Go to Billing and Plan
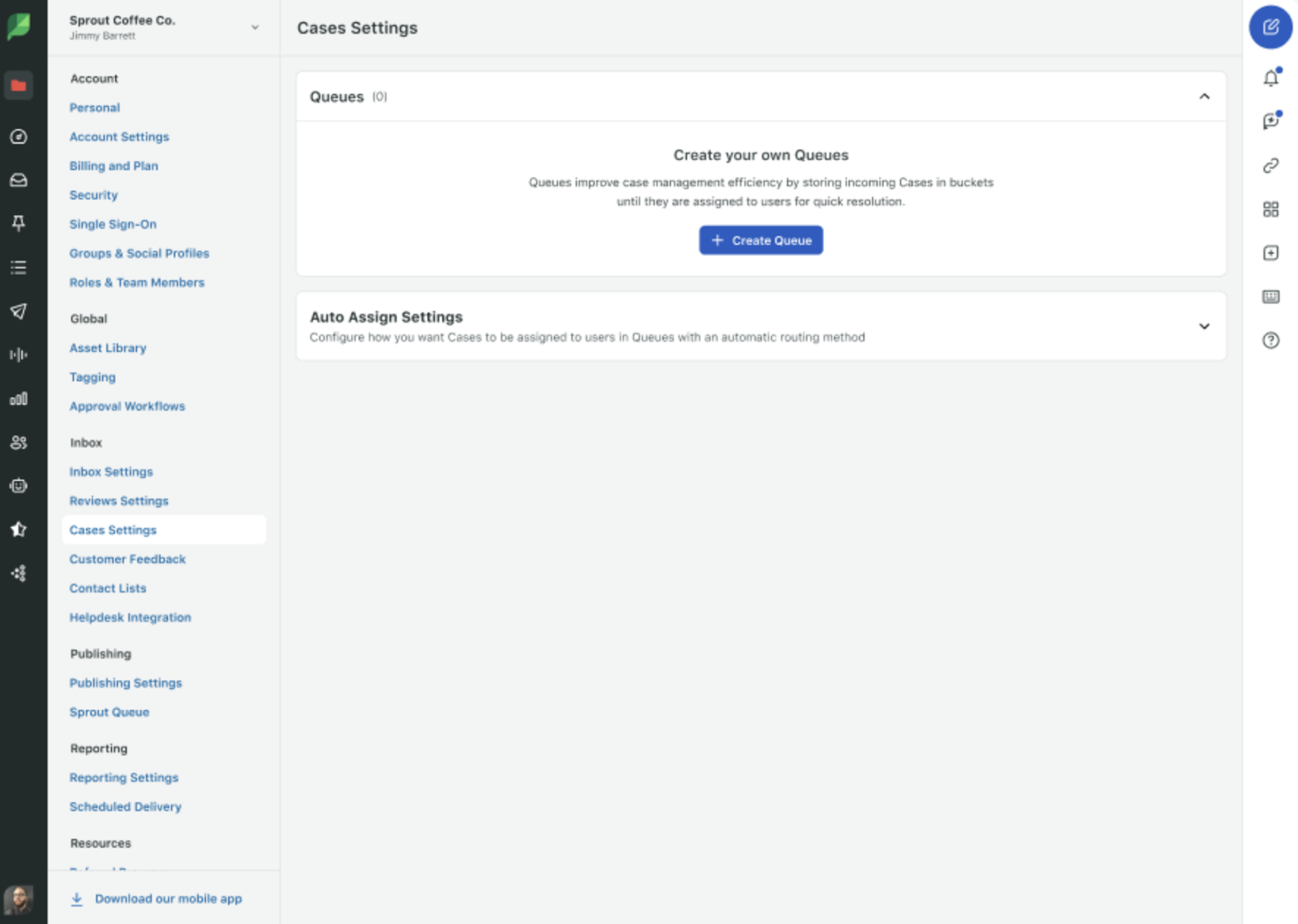This screenshot has height=924, width=1298. coord(114,166)
